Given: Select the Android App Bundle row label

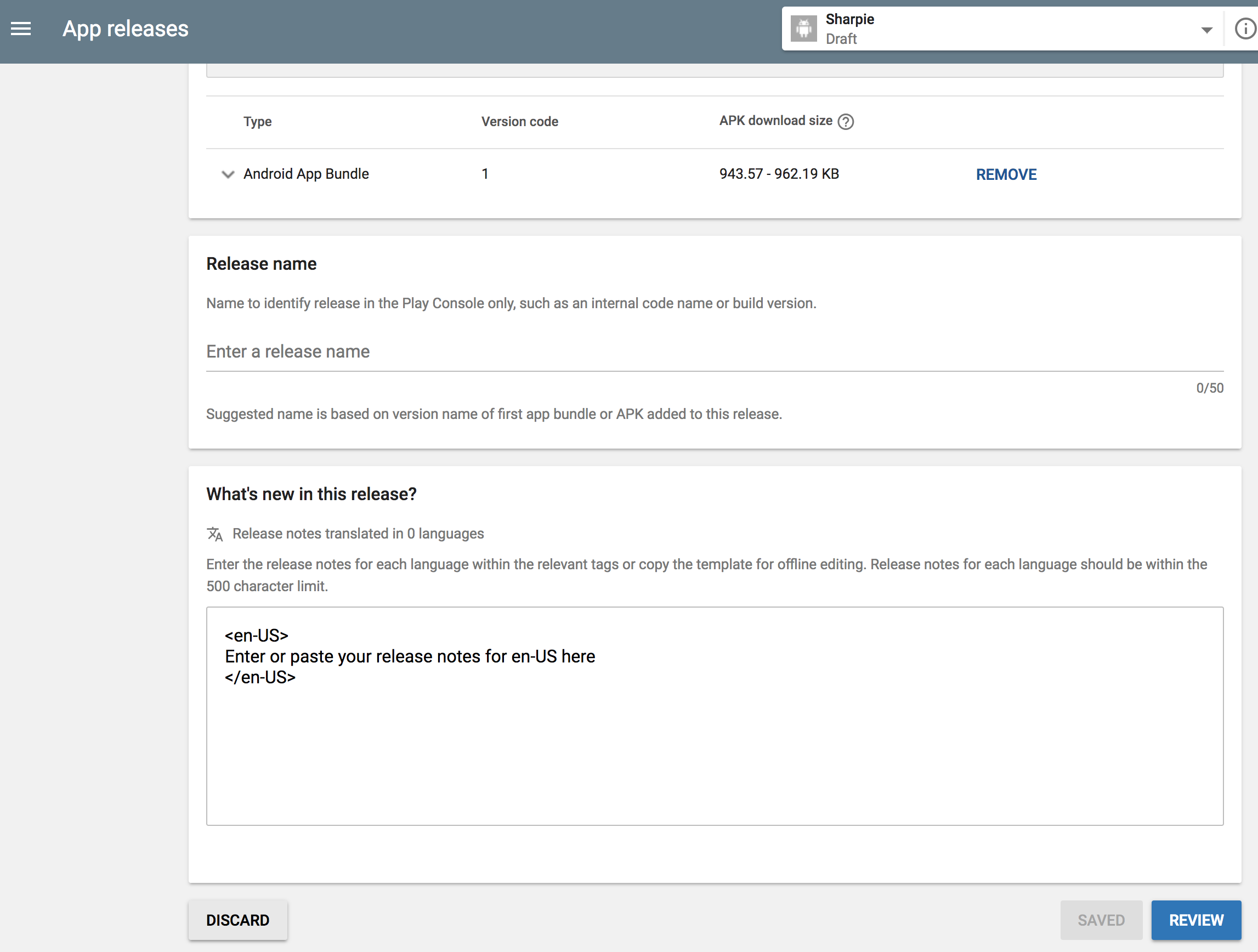Looking at the screenshot, I should click(306, 174).
